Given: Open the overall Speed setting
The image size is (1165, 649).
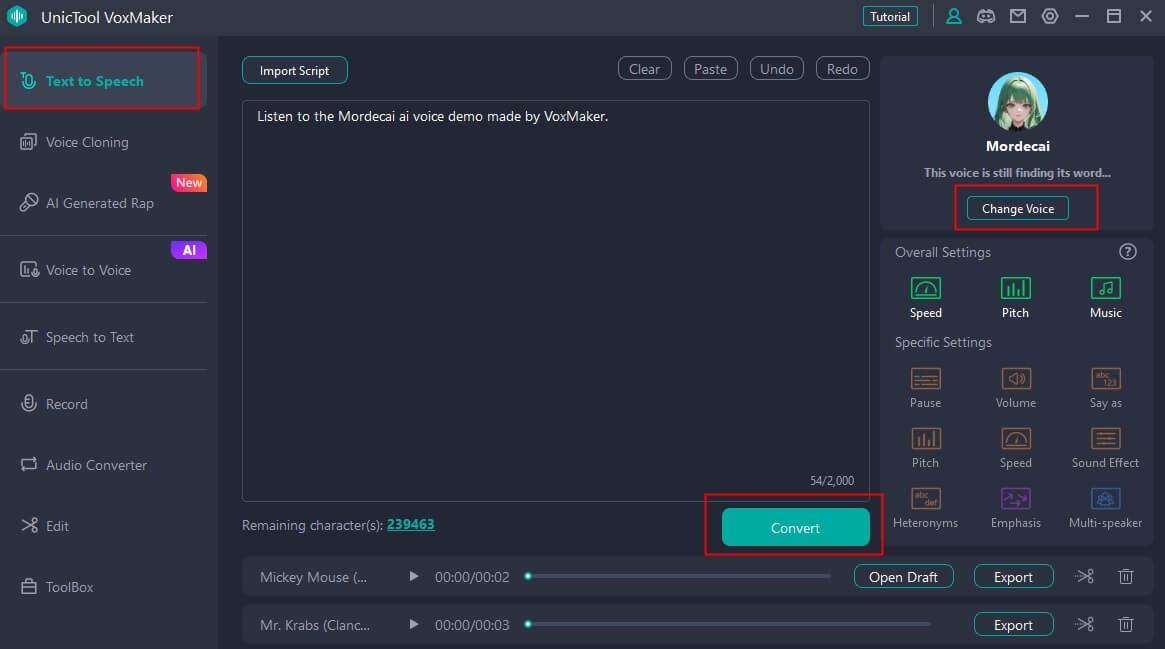Looking at the screenshot, I should point(925,298).
